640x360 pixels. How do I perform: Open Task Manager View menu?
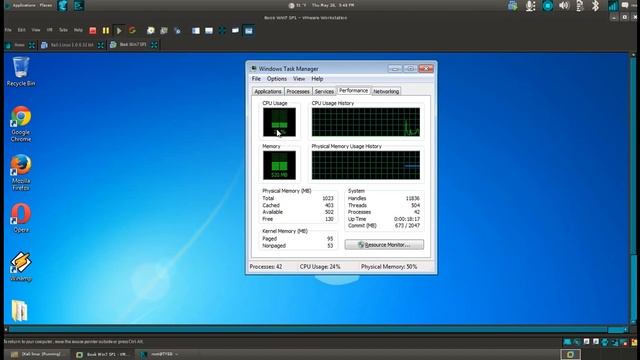pos(299,79)
